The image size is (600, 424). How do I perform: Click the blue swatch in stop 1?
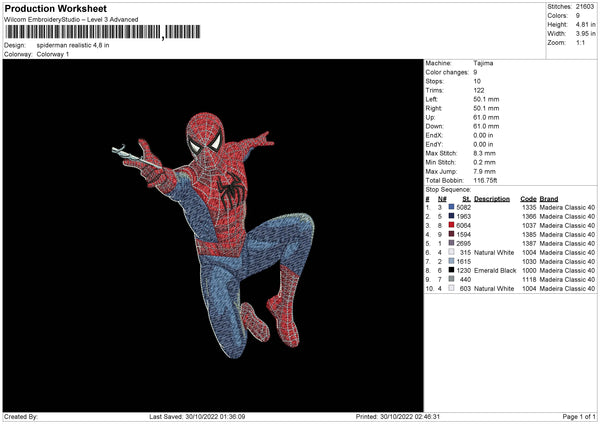(x=452, y=207)
